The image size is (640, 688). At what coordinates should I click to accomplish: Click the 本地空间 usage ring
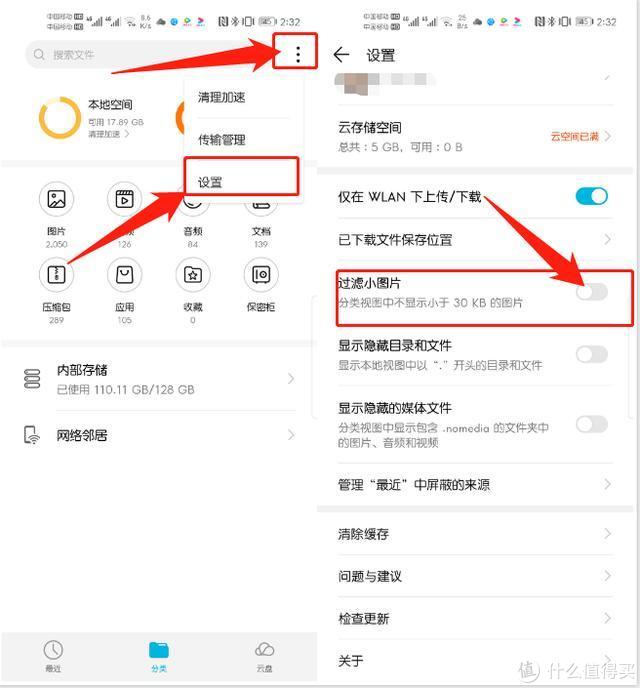pyautogui.click(x=60, y=118)
